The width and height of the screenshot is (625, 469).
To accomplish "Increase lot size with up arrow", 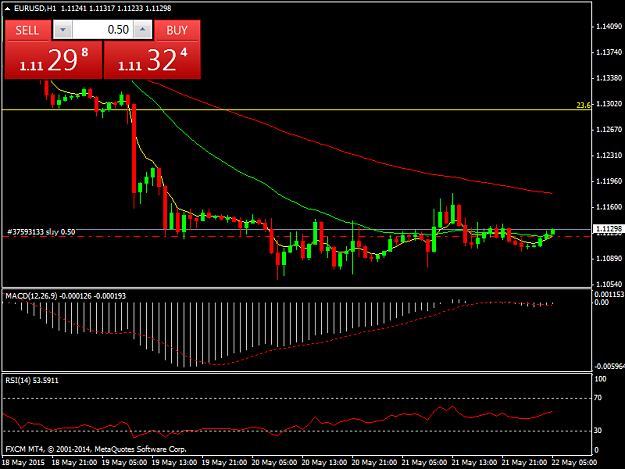I will pyautogui.click(x=143, y=30).
